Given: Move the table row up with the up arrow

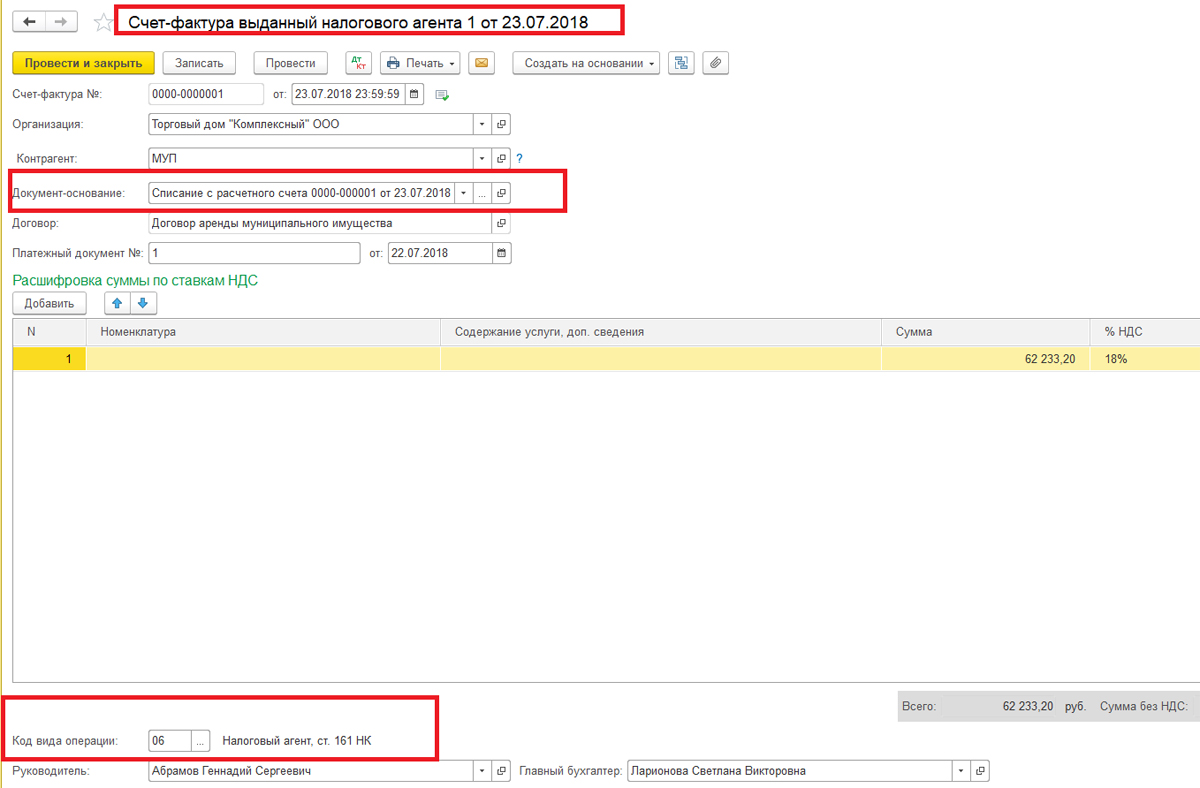Looking at the screenshot, I should [x=118, y=303].
